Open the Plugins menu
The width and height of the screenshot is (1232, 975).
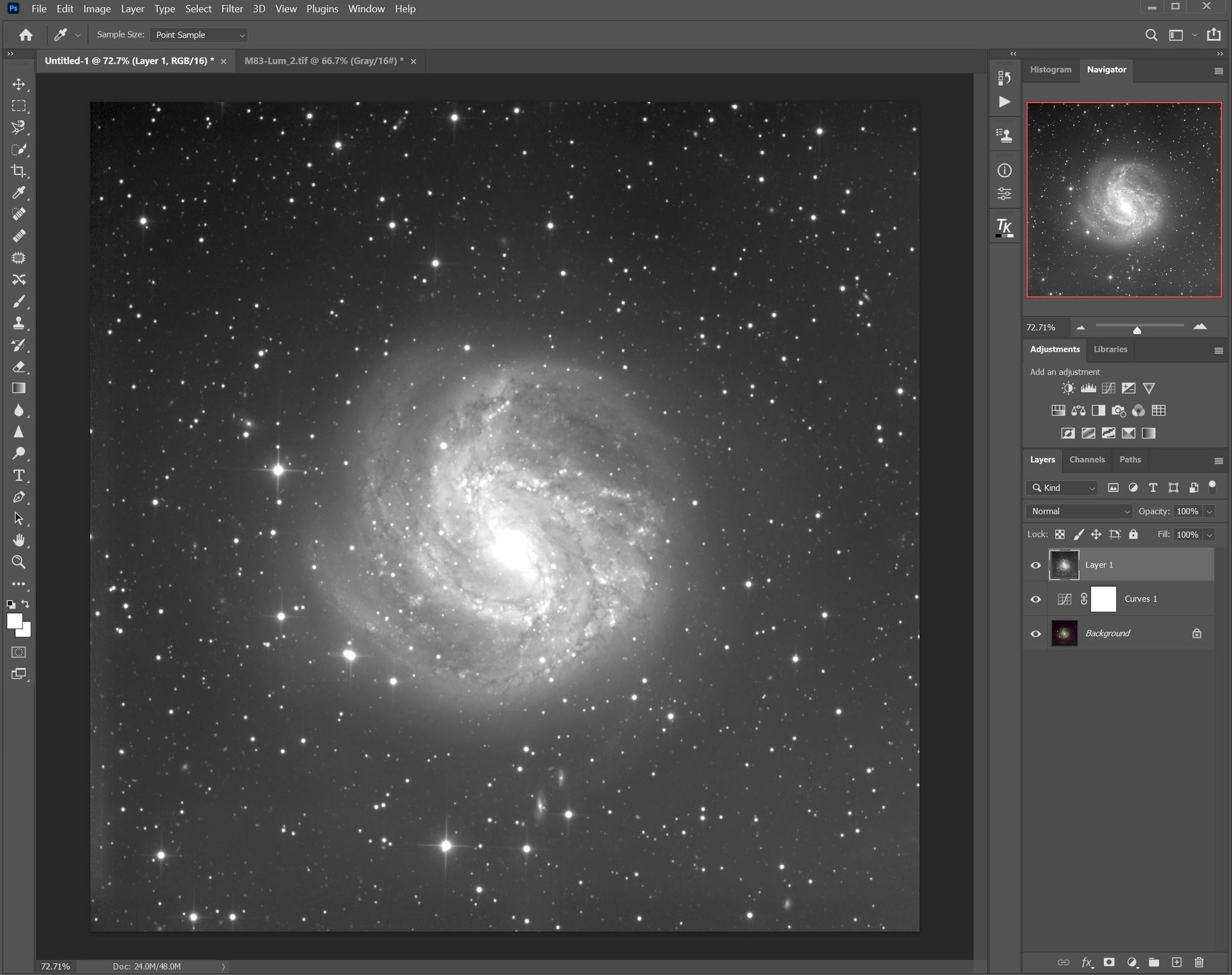322,9
